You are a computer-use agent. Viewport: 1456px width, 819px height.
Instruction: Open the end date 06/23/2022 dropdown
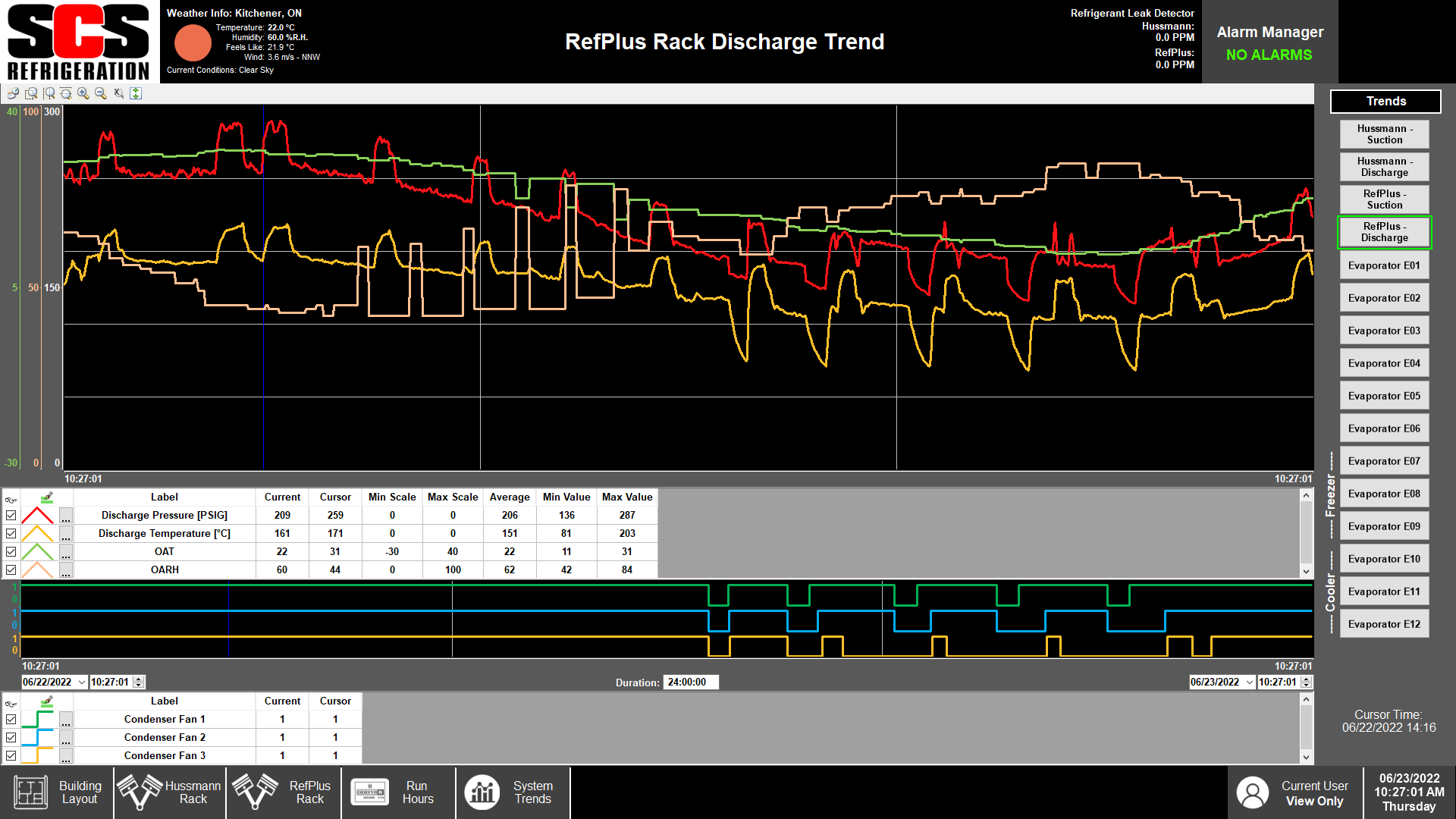pos(1249,682)
